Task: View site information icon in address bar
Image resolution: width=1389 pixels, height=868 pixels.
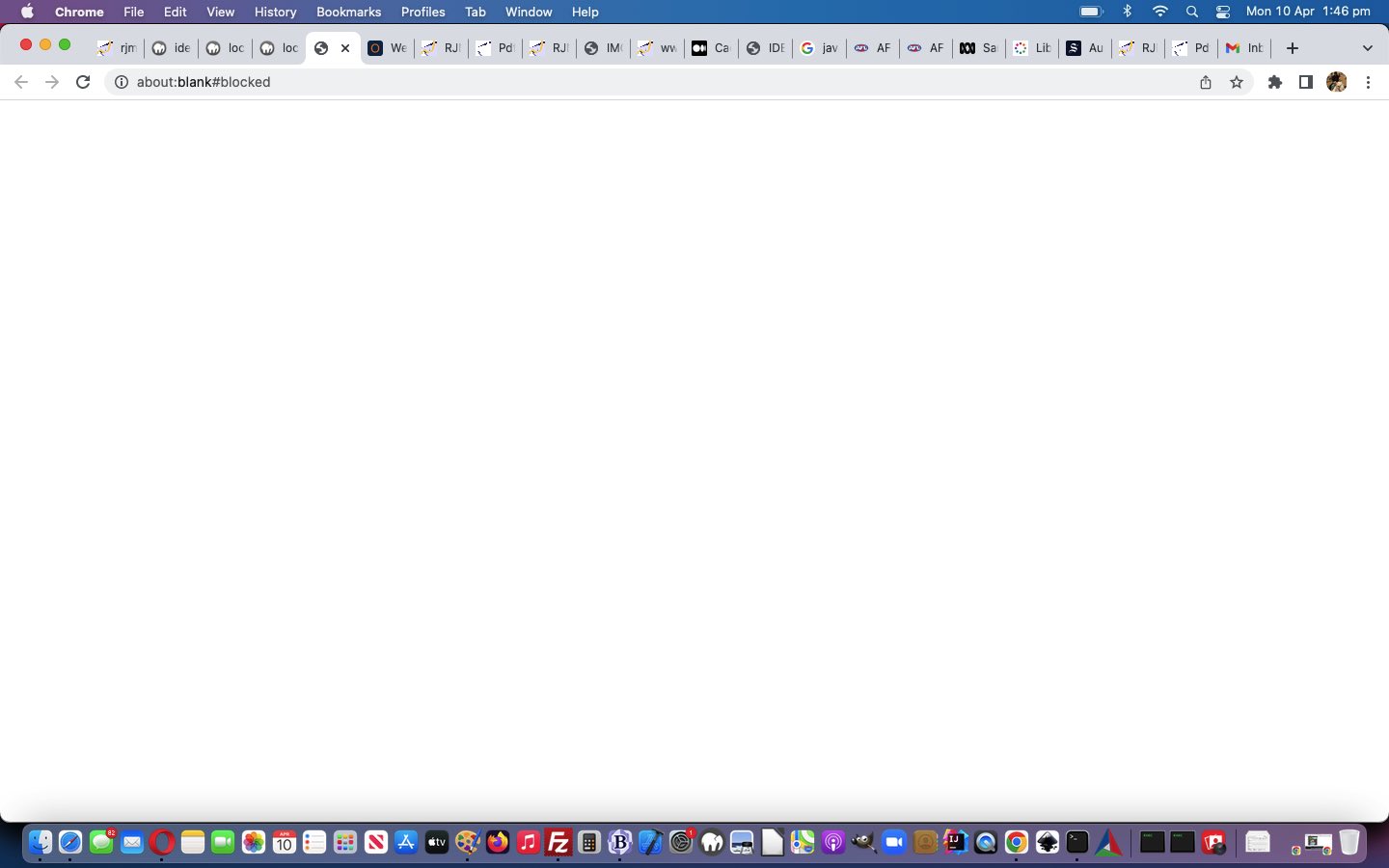Action: coord(122,82)
